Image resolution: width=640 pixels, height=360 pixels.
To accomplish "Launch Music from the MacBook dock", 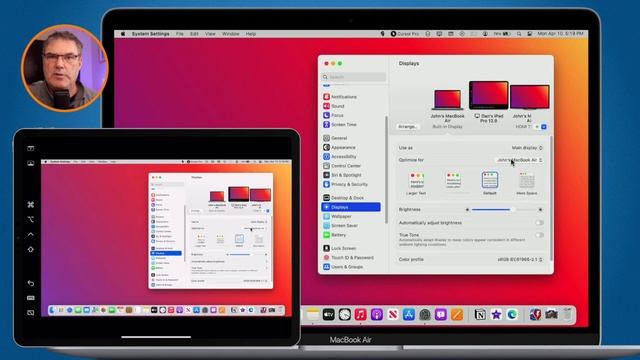I will [x=360, y=315].
